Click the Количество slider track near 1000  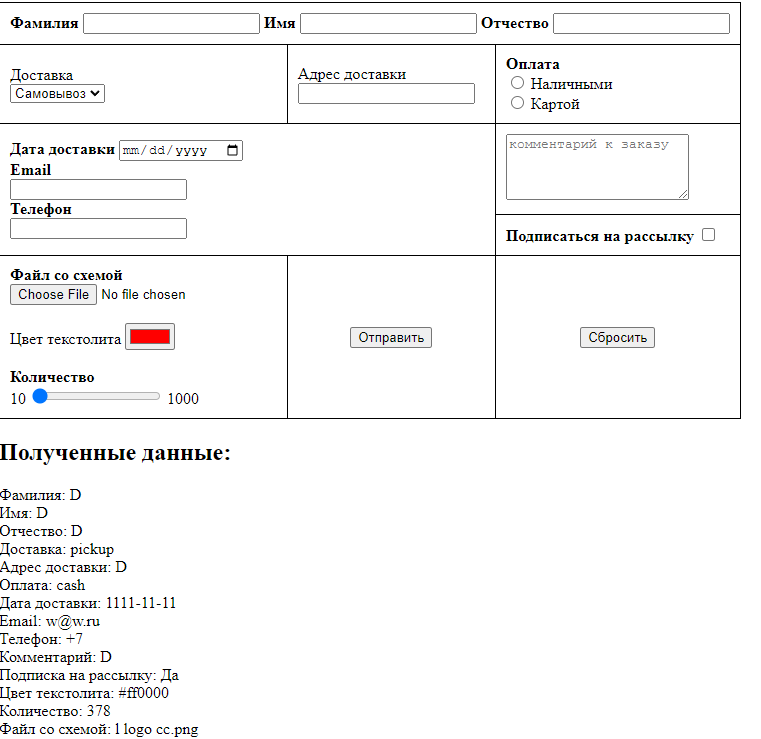(154, 396)
